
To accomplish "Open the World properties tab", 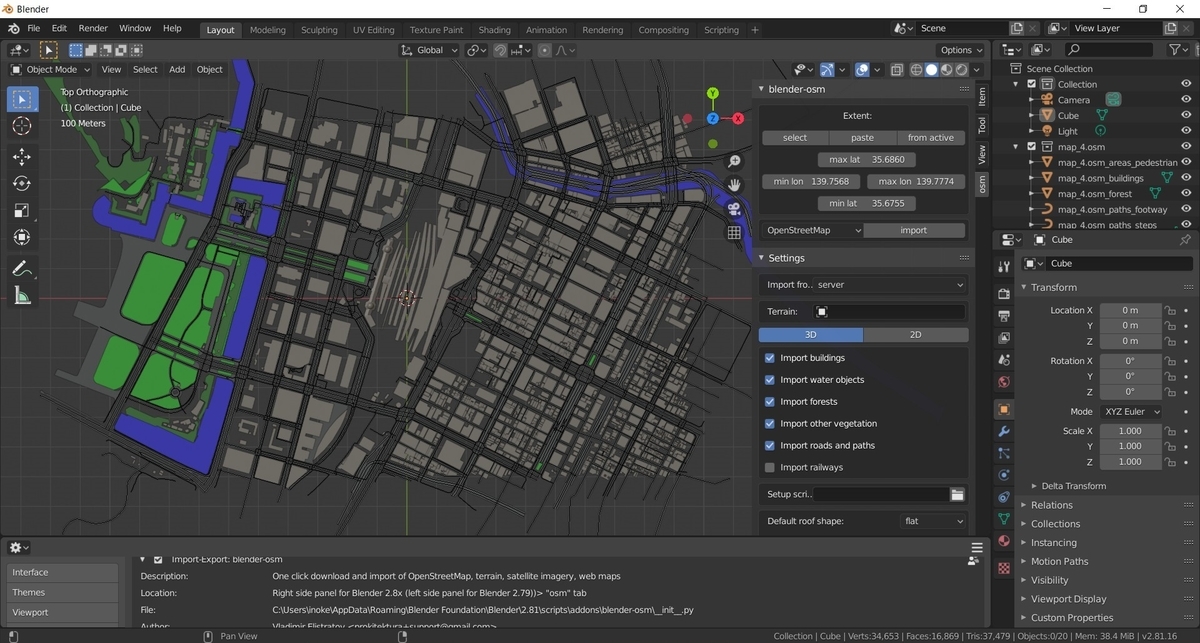I will coord(1004,382).
